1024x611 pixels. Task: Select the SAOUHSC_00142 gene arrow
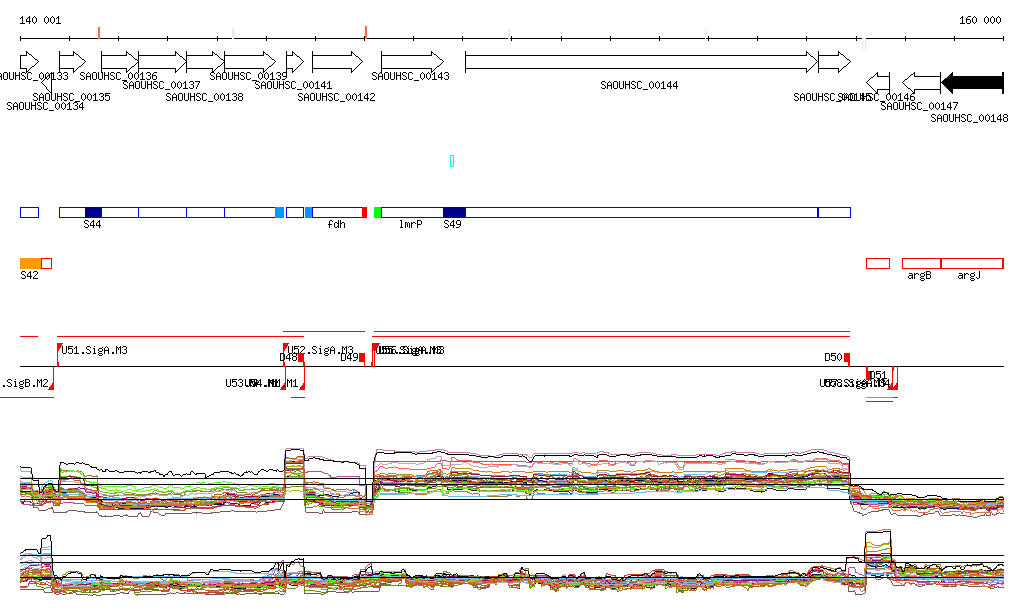pyautogui.click(x=337, y=62)
